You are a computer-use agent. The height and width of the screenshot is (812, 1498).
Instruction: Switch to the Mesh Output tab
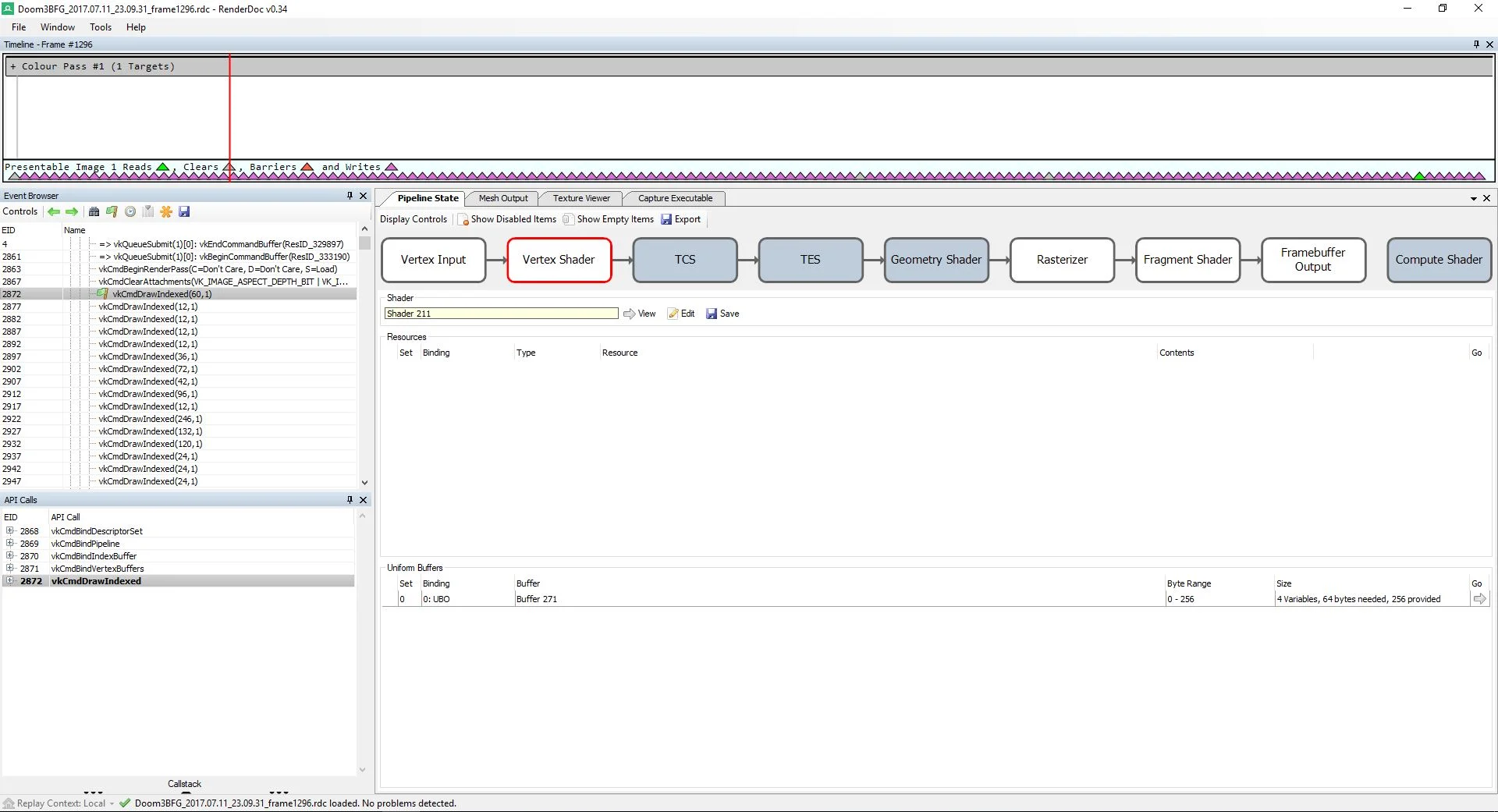tap(503, 198)
